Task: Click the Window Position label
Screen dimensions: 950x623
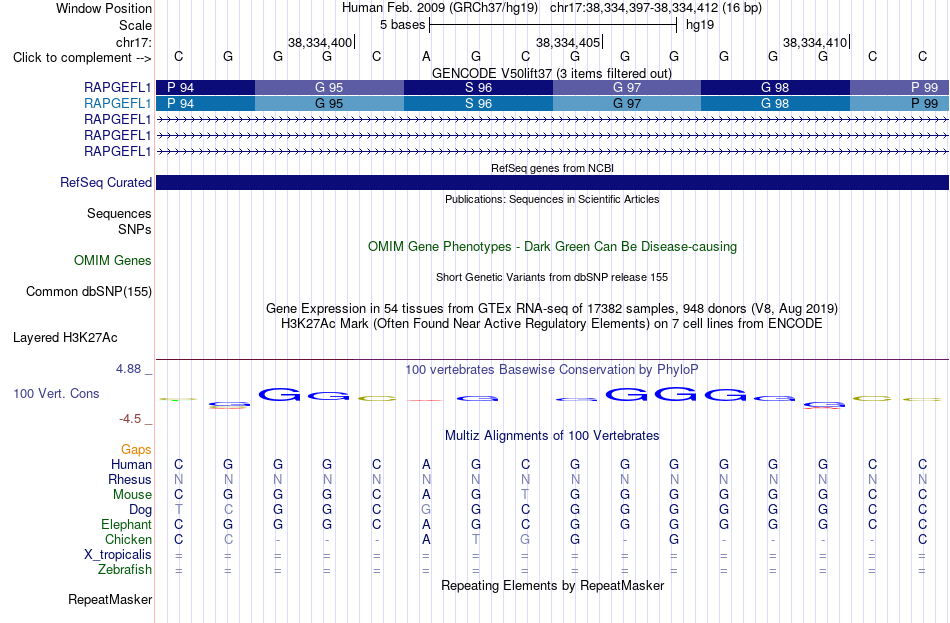Action: pos(104,8)
